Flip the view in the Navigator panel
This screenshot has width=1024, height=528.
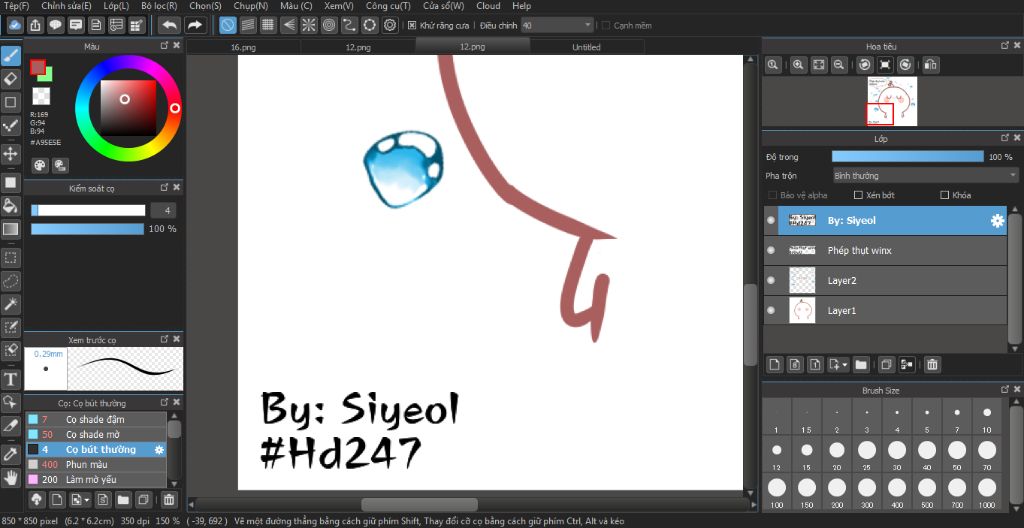pyautogui.click(x=931, y=65)
